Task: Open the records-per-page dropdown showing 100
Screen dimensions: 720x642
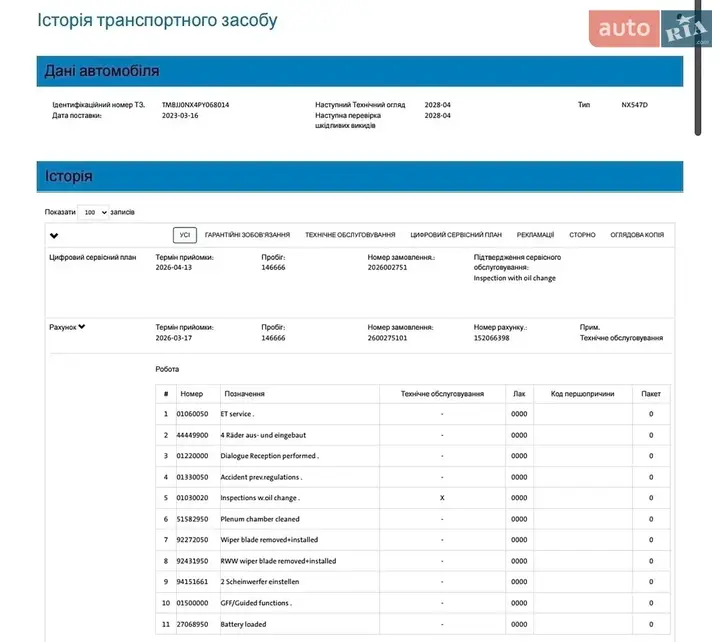Action: click(93, 212)
